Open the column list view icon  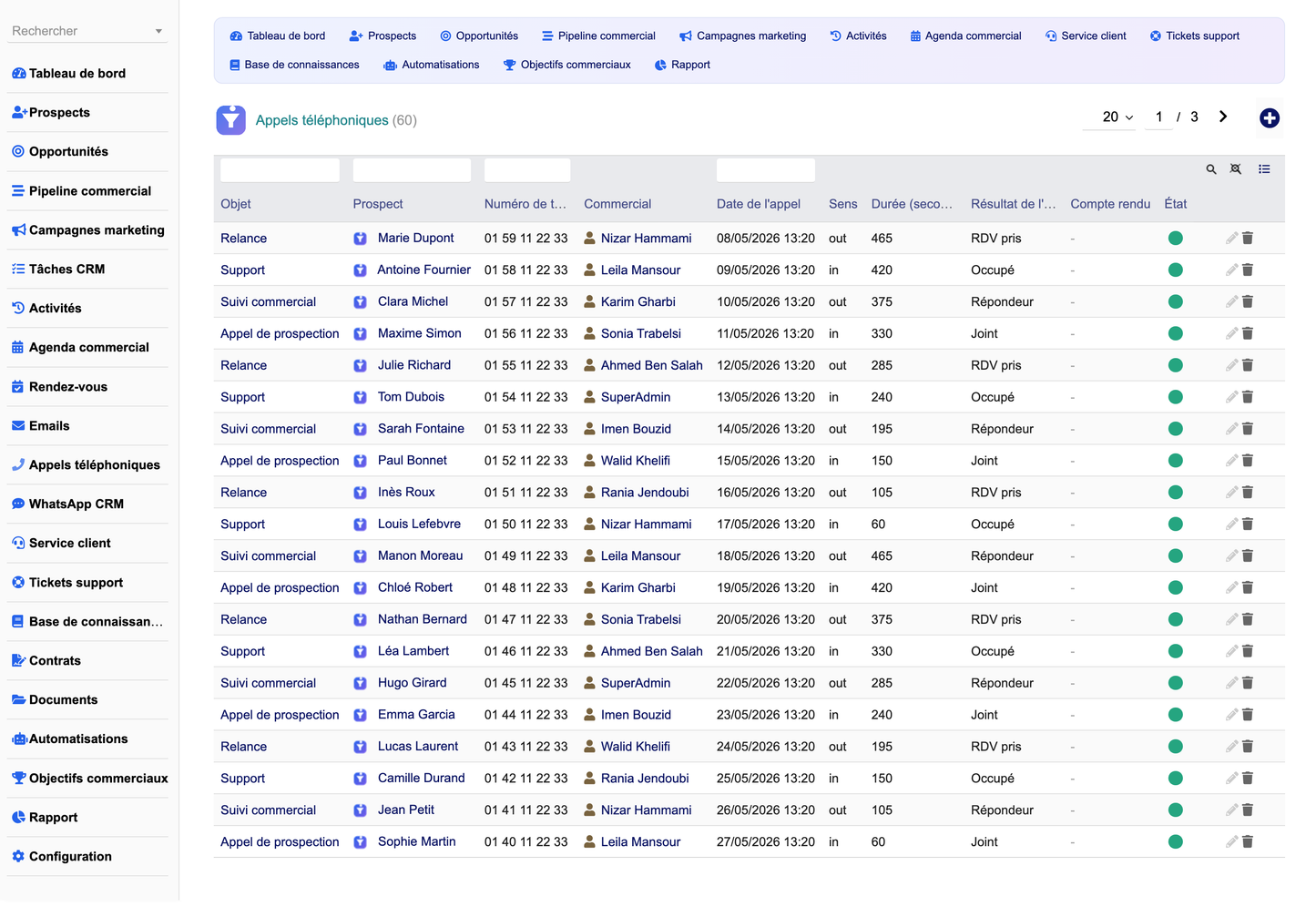tap(1264, 169)
